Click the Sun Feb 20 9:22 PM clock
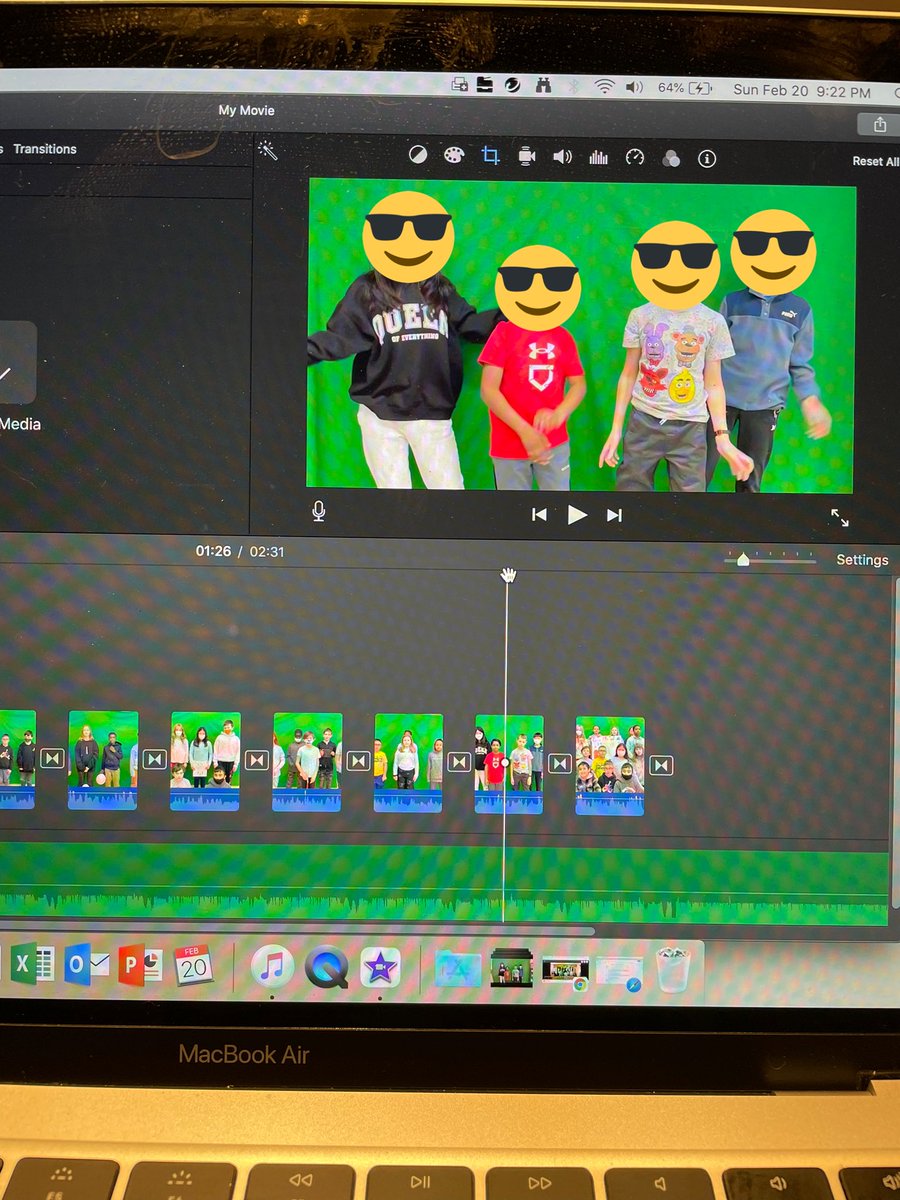The image size is (900, 1200). click(x=803, y=91)
